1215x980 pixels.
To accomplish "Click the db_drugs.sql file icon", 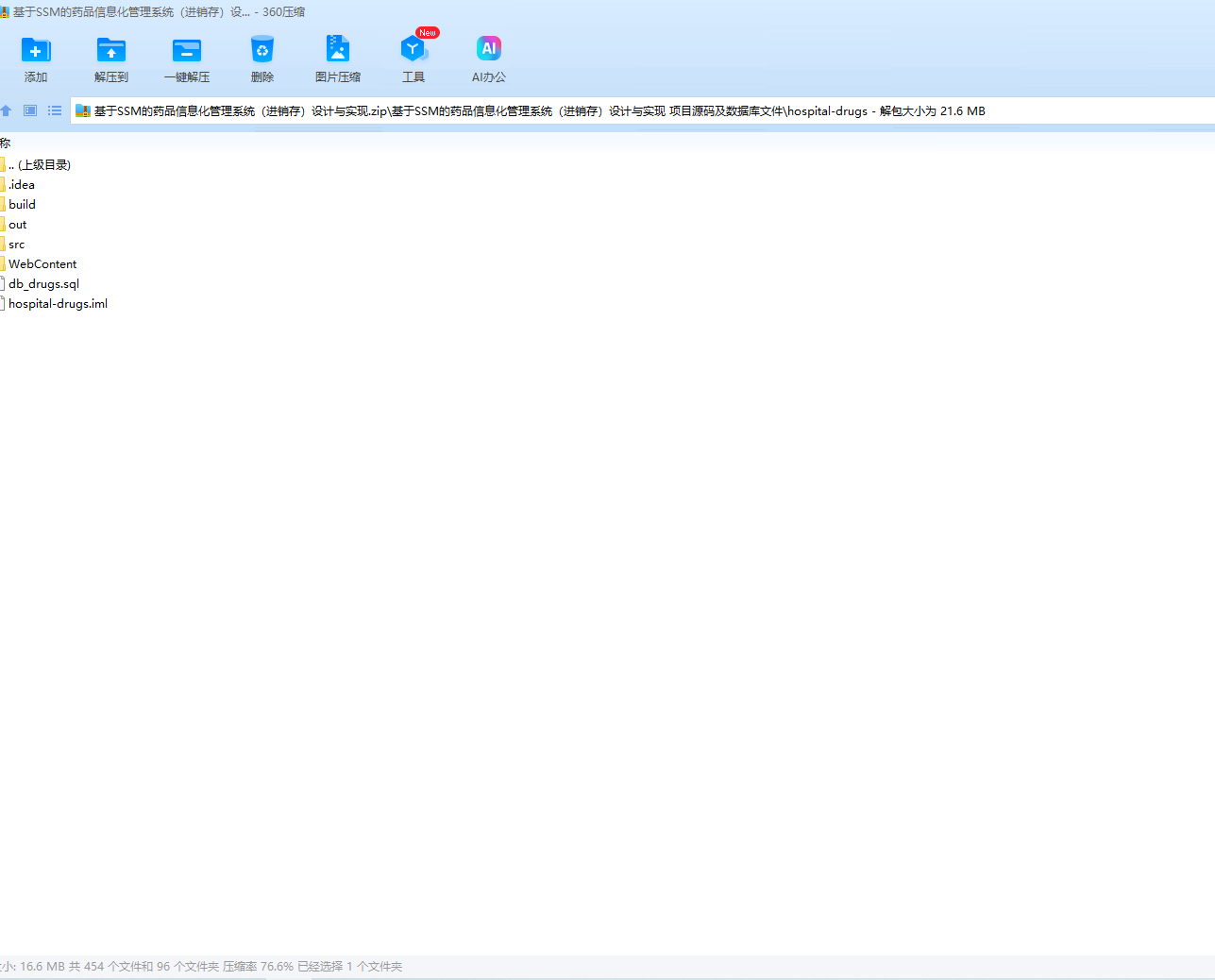I will click(x=3, y=283).
